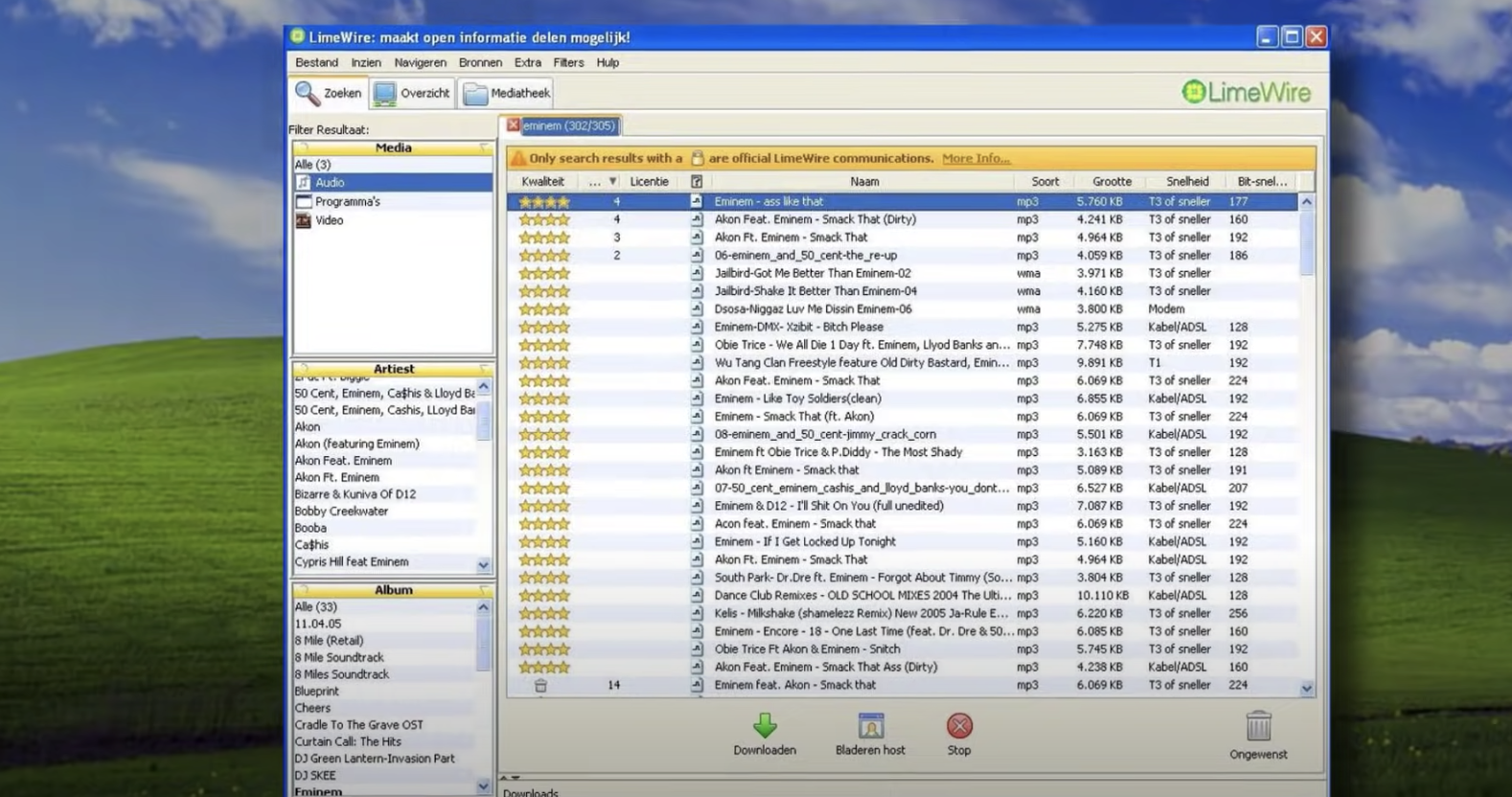Sort results by Kwaliteit column

[542, 181]
